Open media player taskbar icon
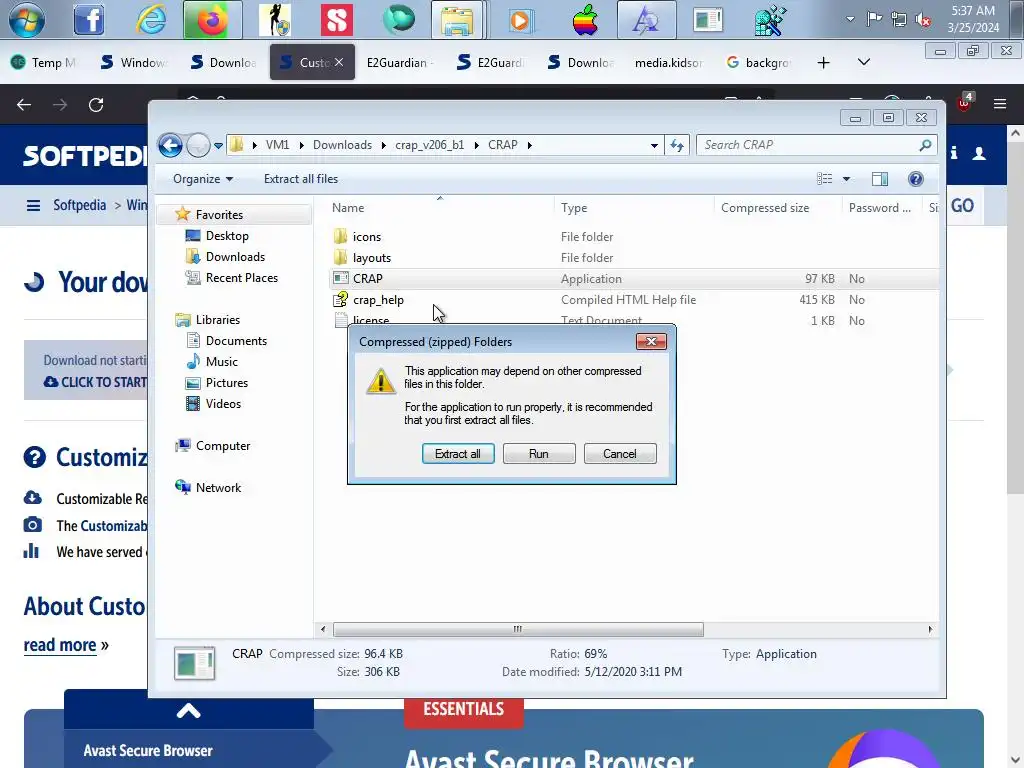 point(520,20)
